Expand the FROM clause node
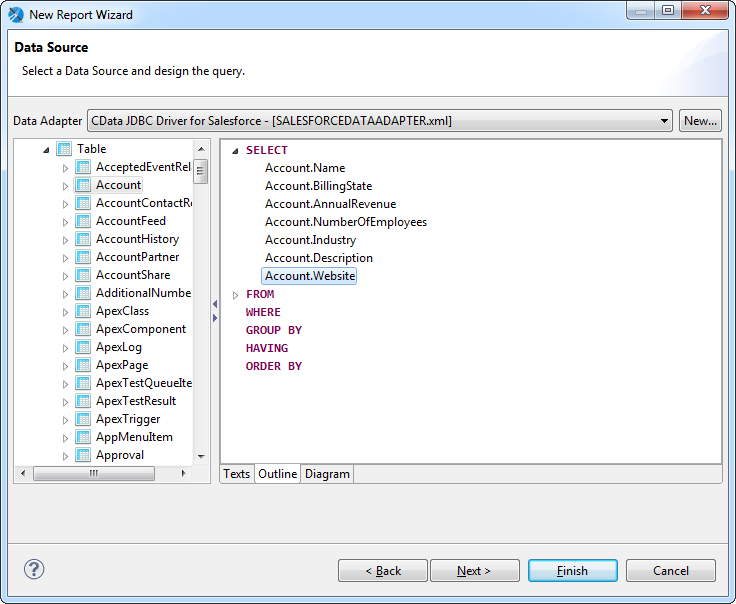The height and width of the screenshot is (604, 736). point(236,295)
